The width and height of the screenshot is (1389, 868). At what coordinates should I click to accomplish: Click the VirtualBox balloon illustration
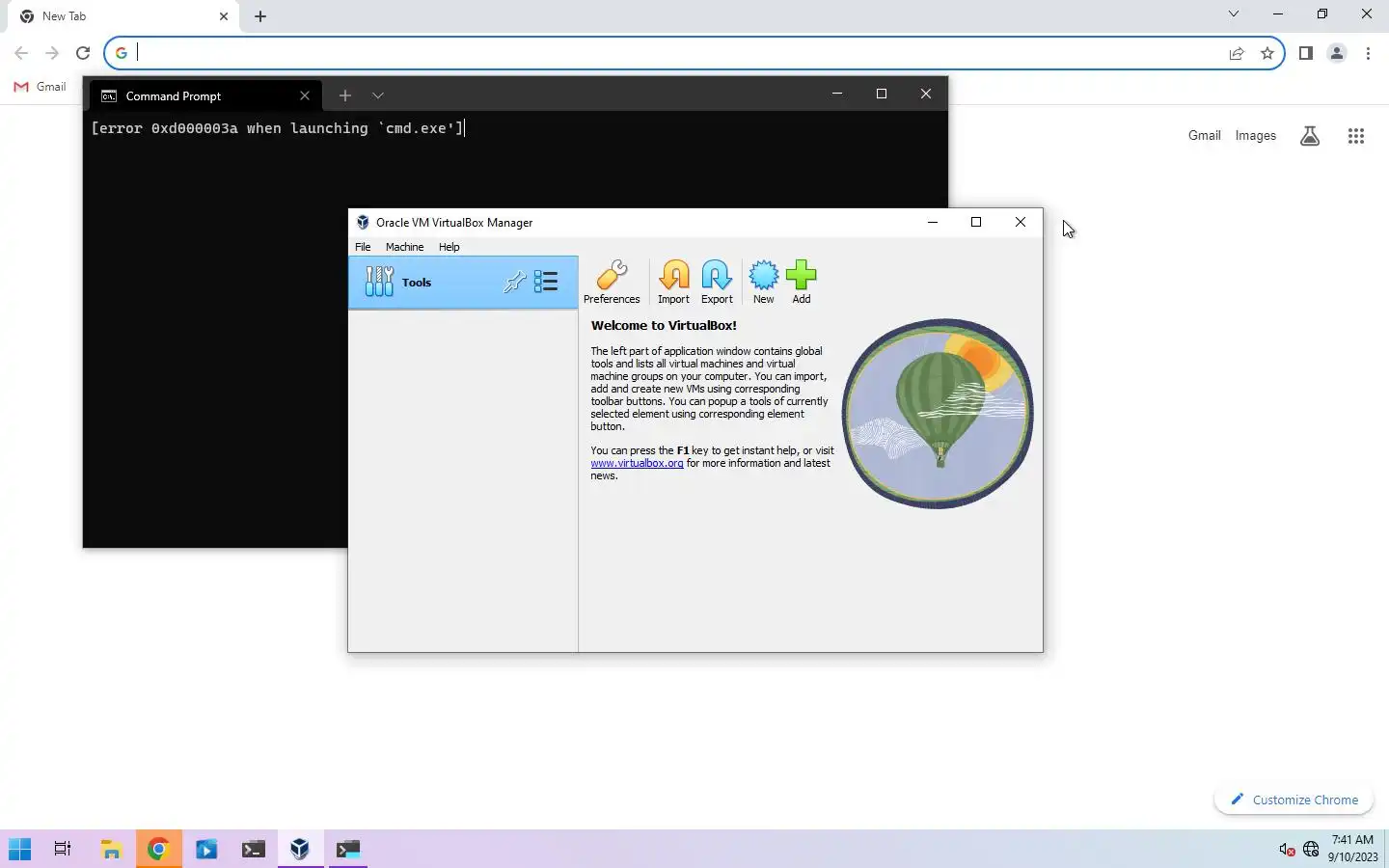(x=938, y=413)
